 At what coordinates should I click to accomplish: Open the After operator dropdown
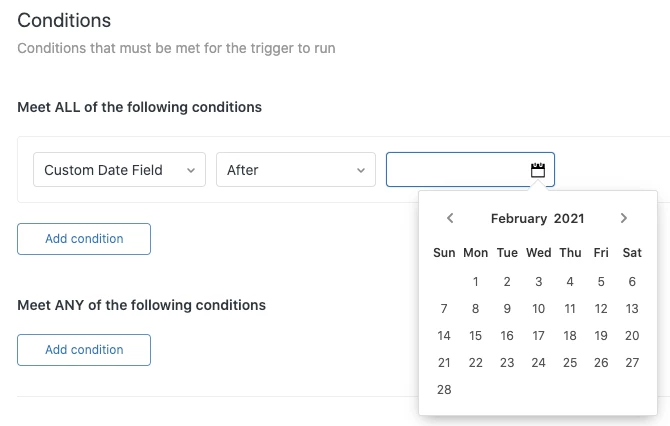point(295,170)
